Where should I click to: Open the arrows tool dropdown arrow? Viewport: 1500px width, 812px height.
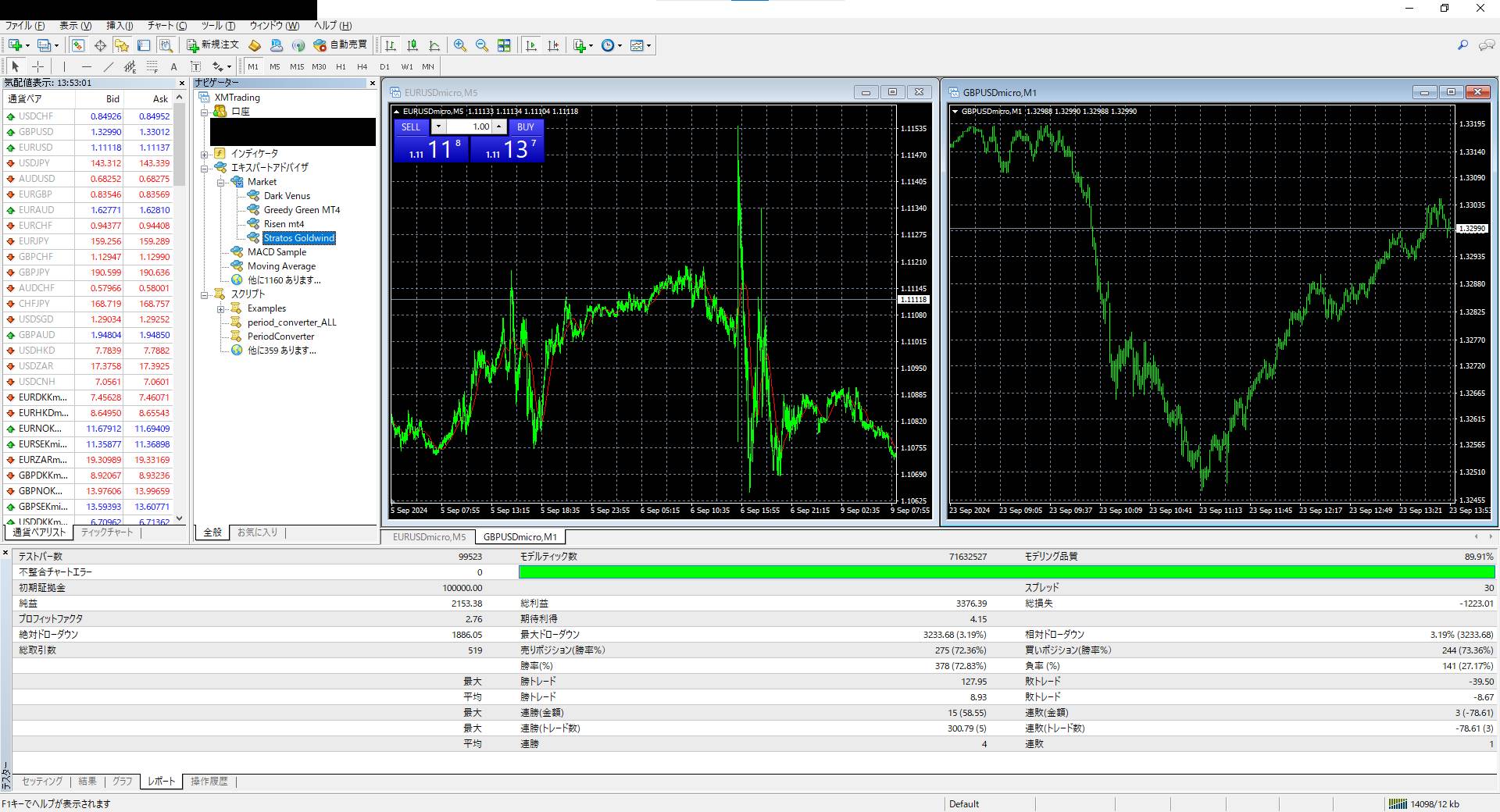[x=229, y=67]
